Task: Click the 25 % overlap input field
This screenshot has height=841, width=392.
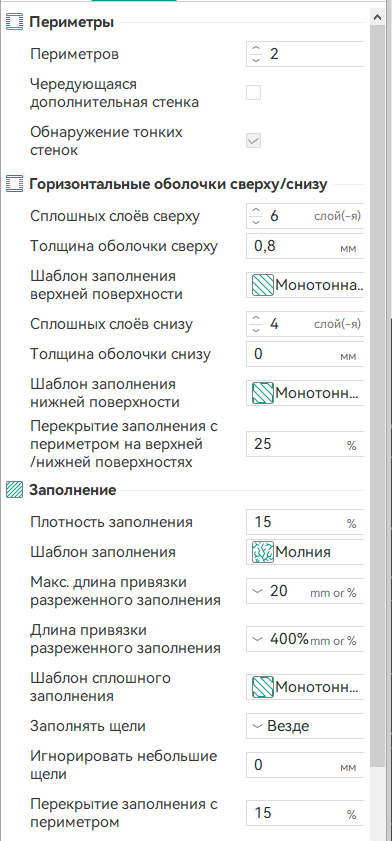Action: pyautogui.click(x=305, y=444)
